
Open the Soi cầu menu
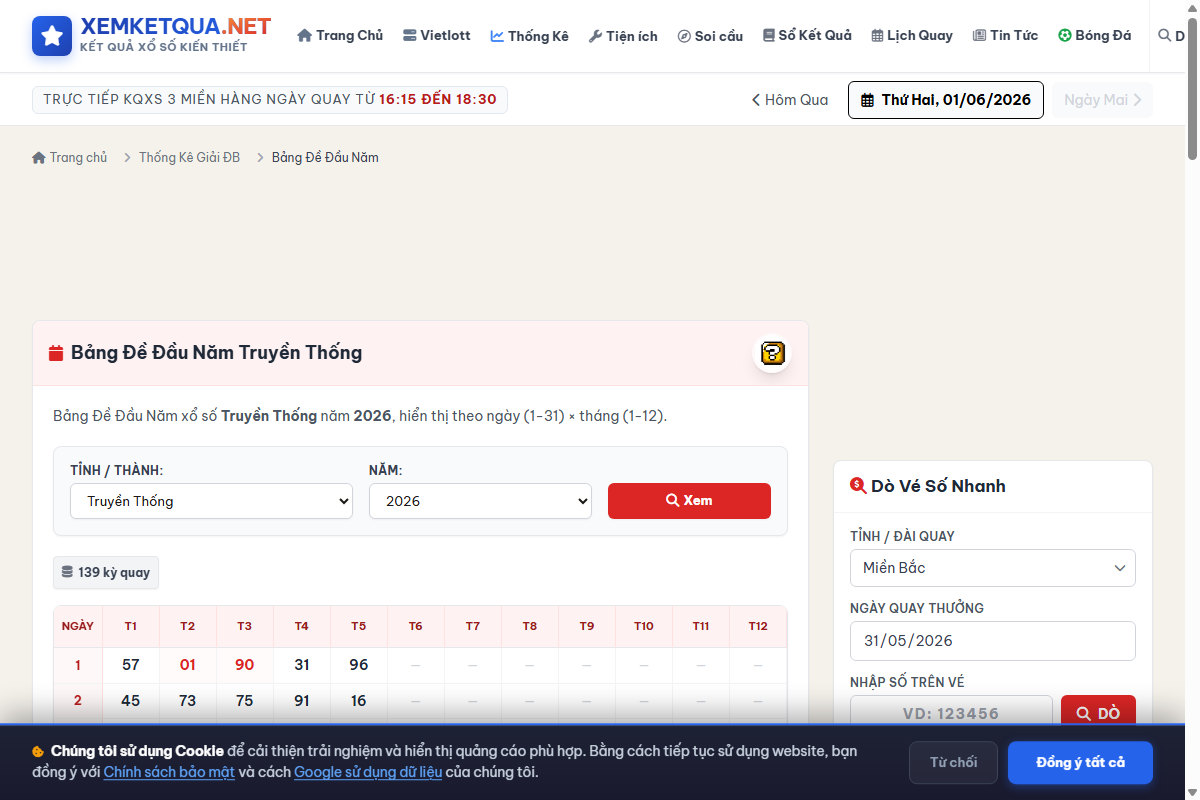(710, 36)
